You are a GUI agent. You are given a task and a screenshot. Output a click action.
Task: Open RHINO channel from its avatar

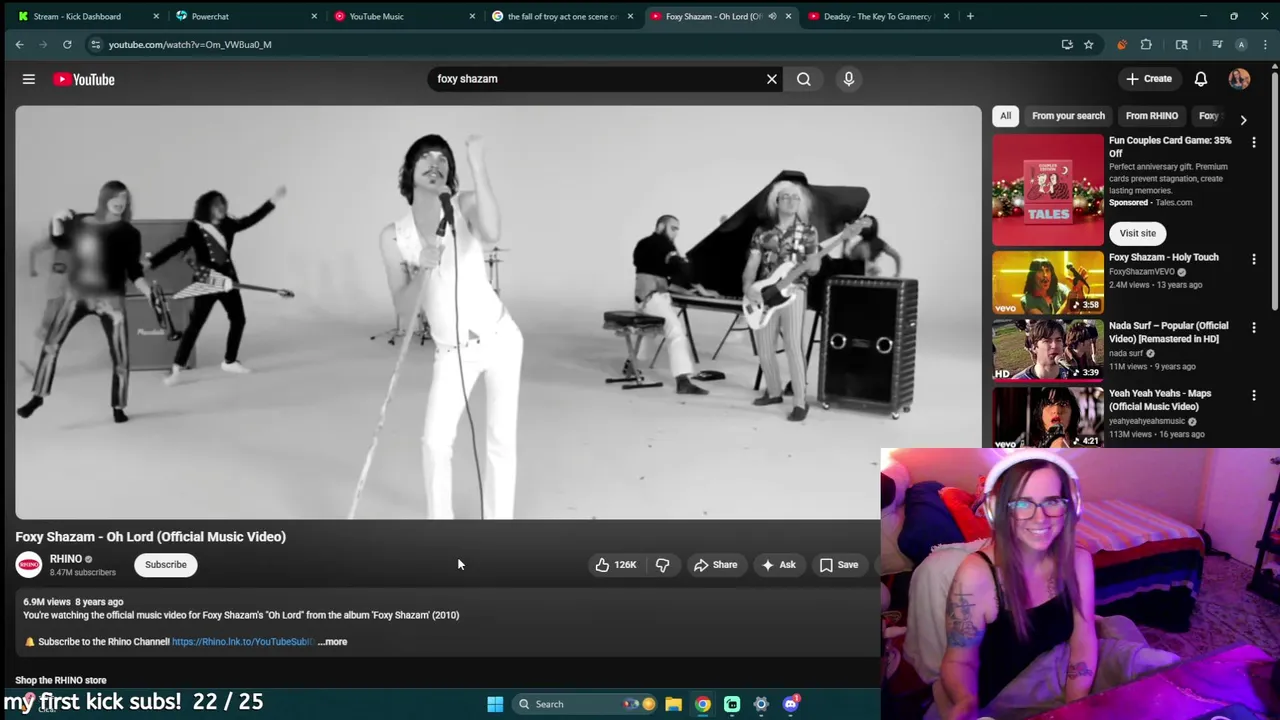point(29,565)
